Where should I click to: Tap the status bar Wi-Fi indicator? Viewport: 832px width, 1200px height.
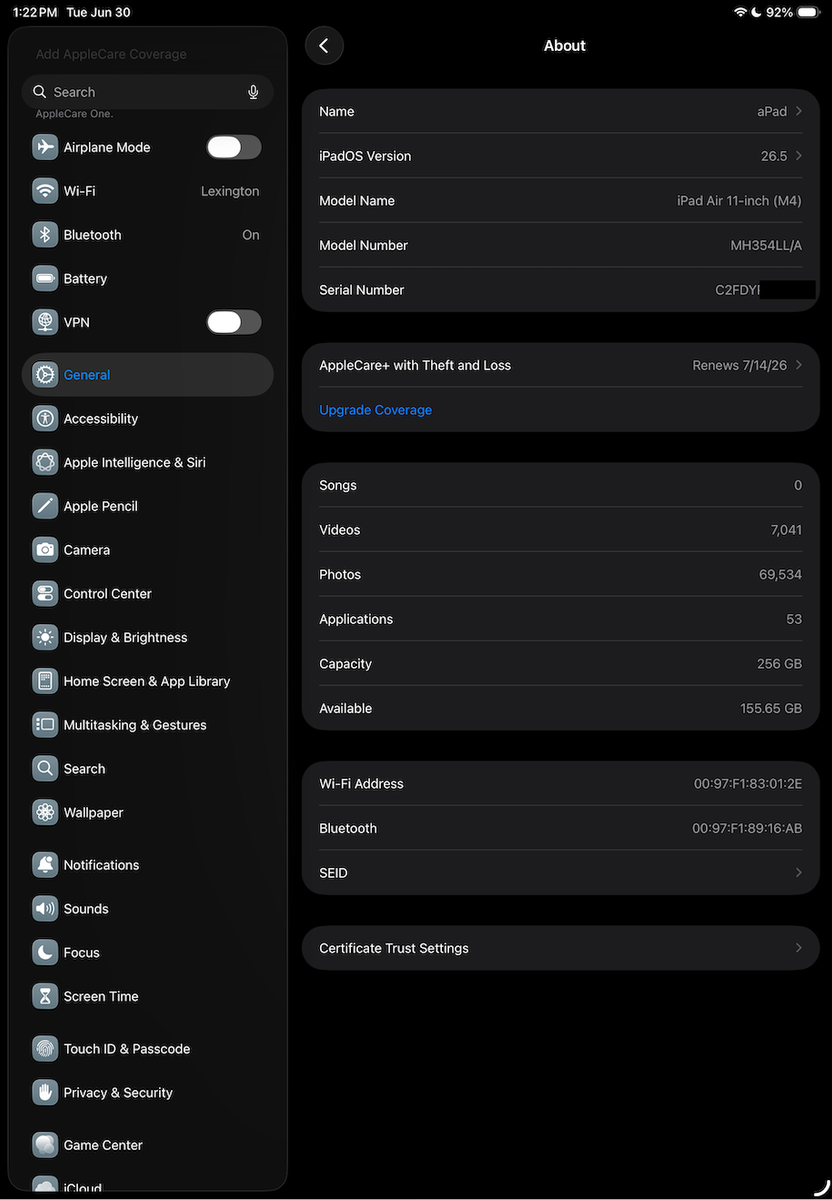click(x=740, y=13)
